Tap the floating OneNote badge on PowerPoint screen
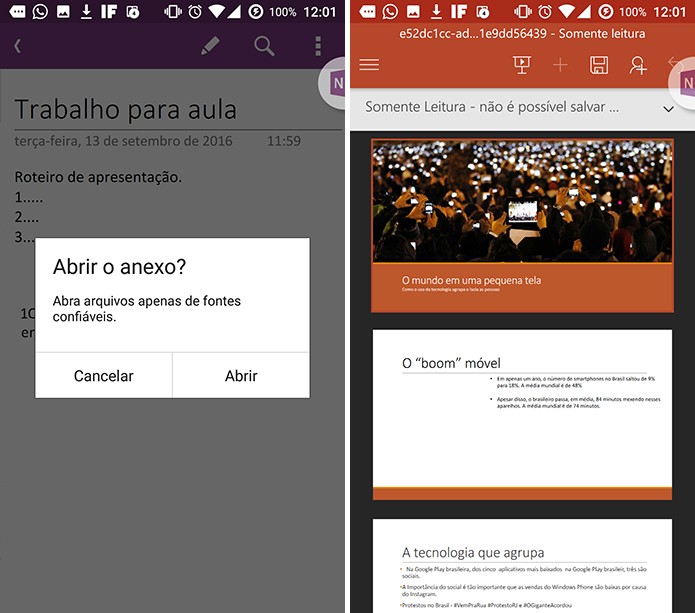Screen dimensions: 695x613 pyautogui.click(x=683, y=83)
